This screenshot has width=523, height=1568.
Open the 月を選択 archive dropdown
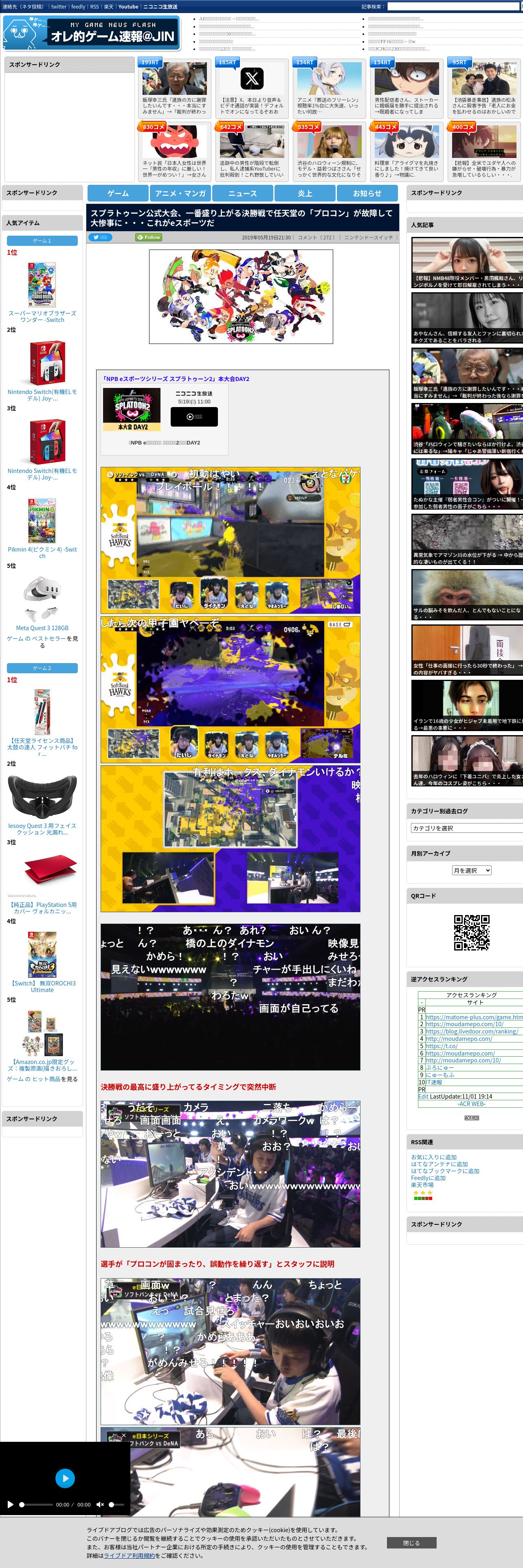coord(471,870)
